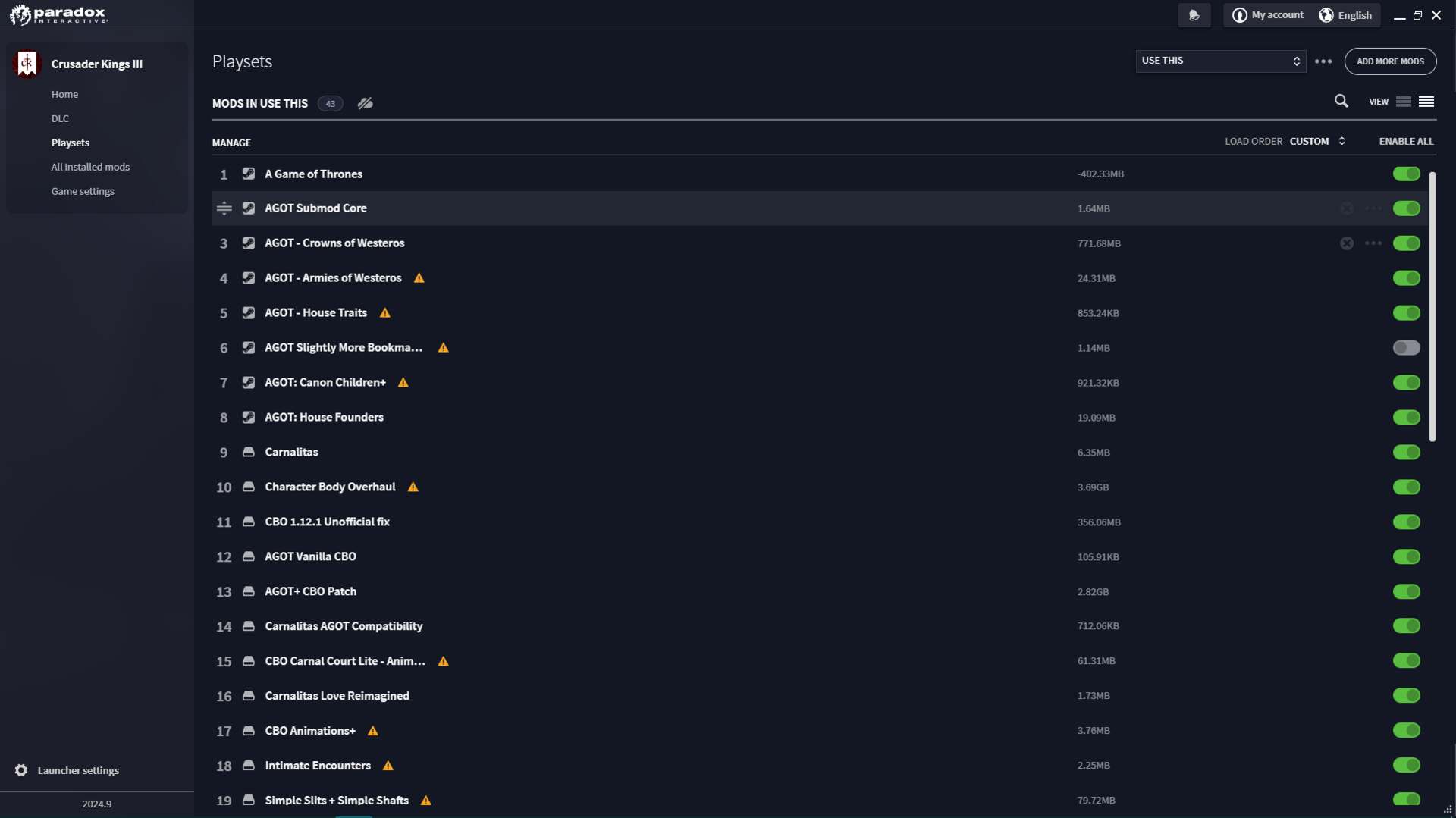Click the Paradox Interactive logo

(x=58, y=14)
